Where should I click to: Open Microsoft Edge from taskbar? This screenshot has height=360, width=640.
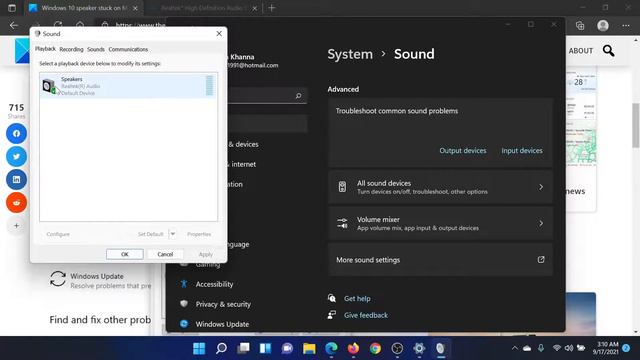tap(331, 348)
